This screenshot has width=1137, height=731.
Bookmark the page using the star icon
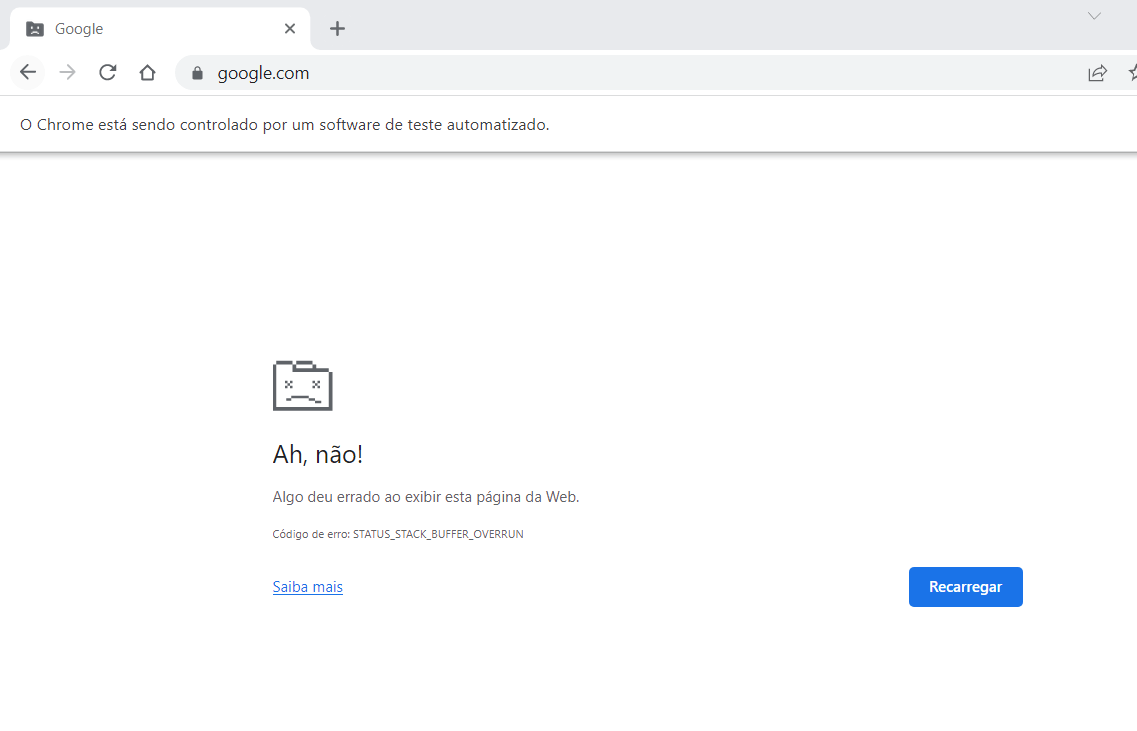tap(1131, 72)
